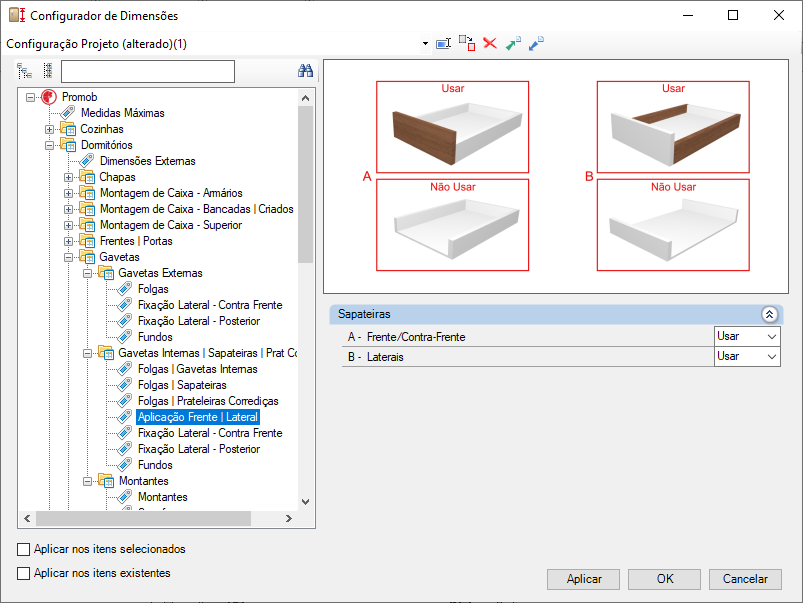Collapse the Montantes folder
The width and height of the screenshot is (803, 603).
(x=88, y=481)
